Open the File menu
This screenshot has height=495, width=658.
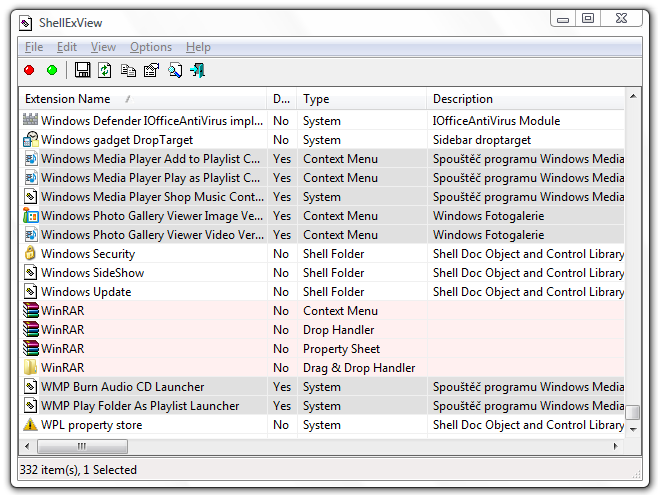point(34,47)
